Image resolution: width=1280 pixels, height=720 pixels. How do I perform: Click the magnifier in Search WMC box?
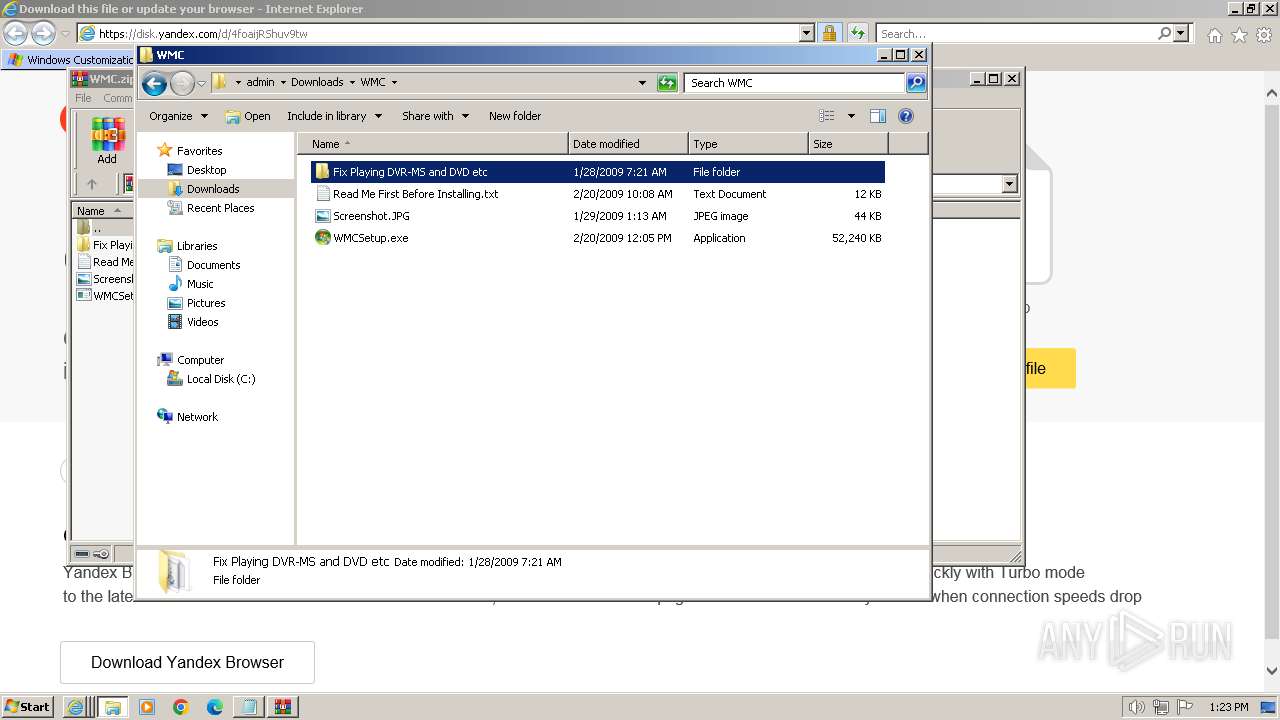[916, 83]
